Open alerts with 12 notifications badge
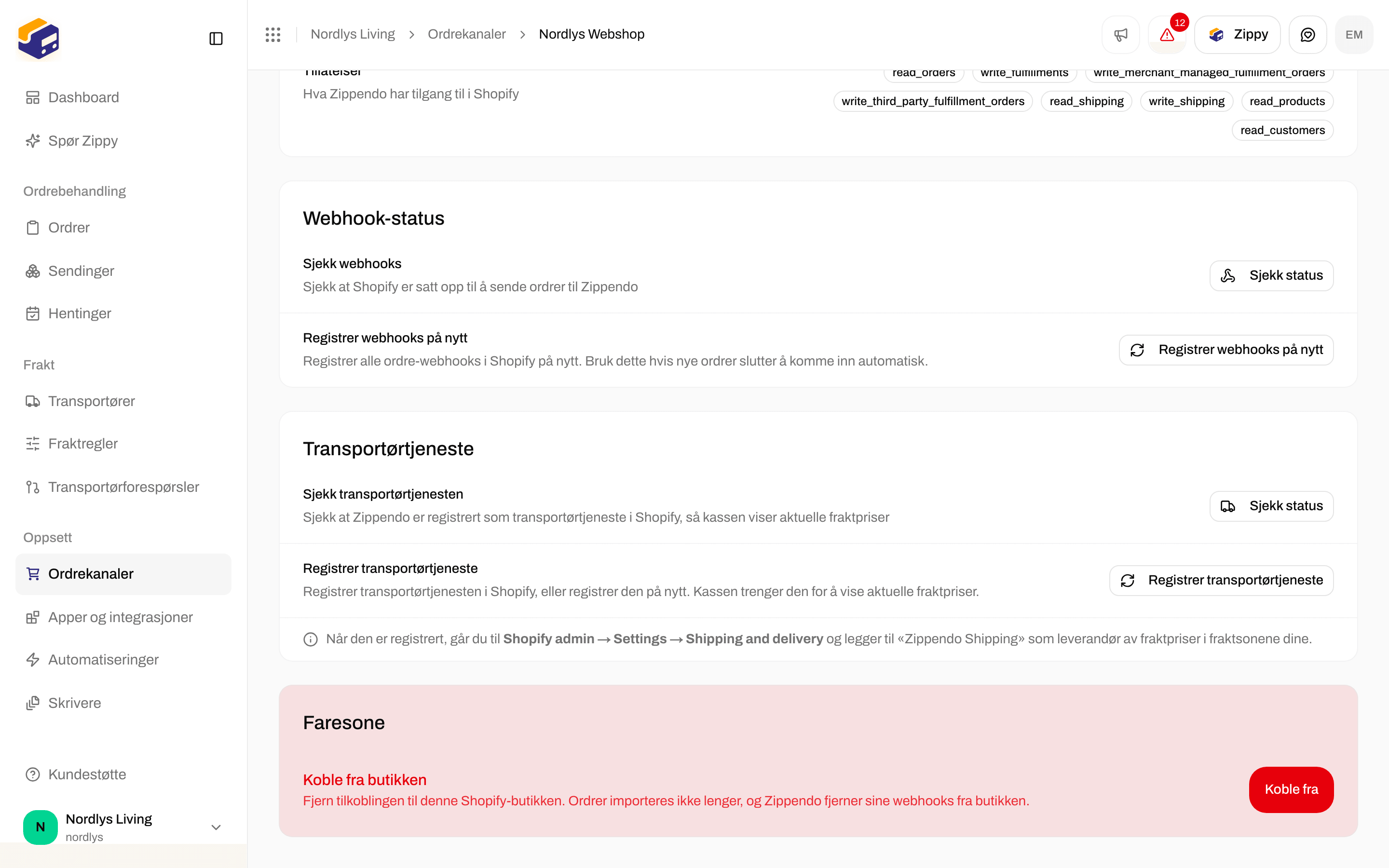The image size is (1389, 868). [1168, 34]
